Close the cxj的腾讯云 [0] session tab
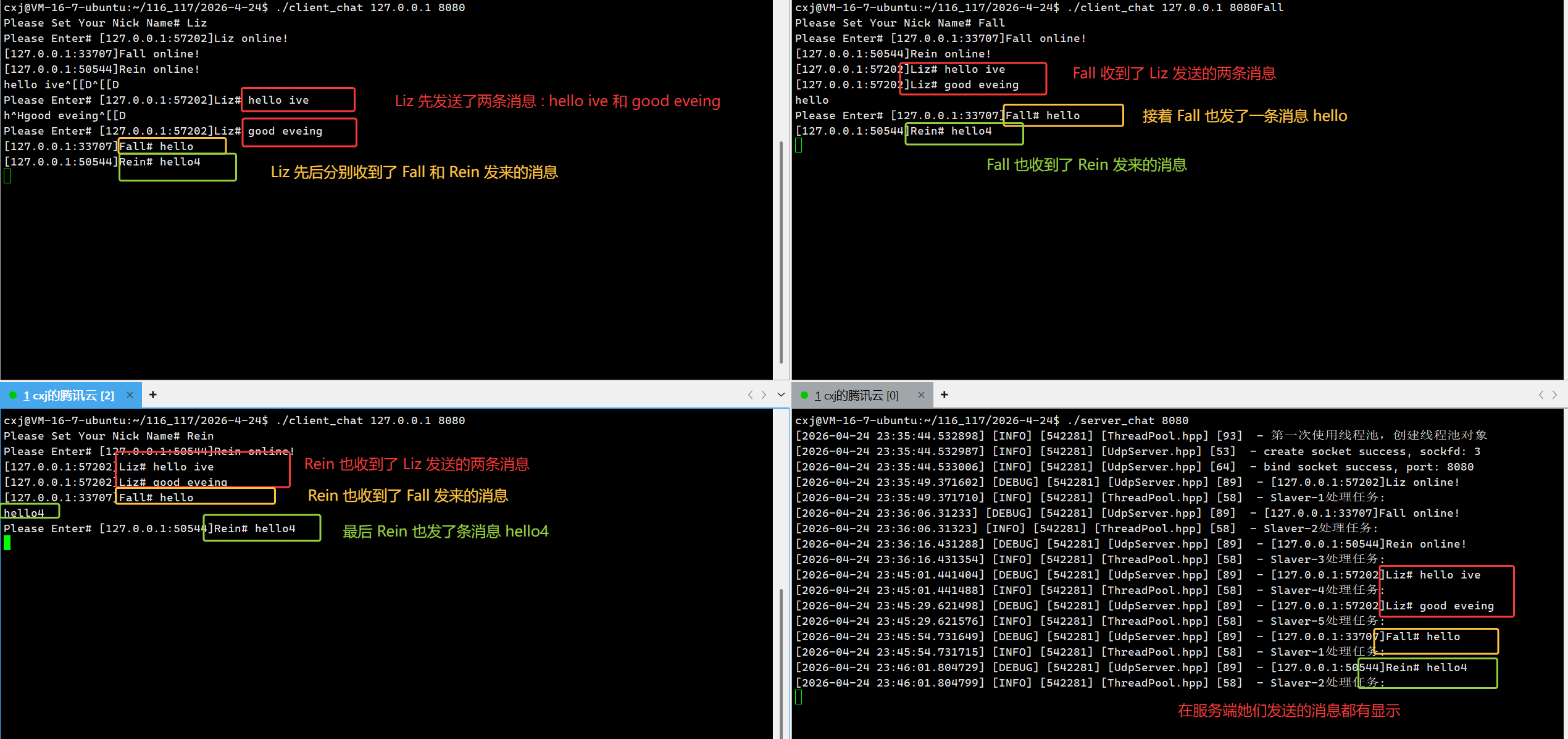The image size is (1568, 739). (x=921, y=395)
